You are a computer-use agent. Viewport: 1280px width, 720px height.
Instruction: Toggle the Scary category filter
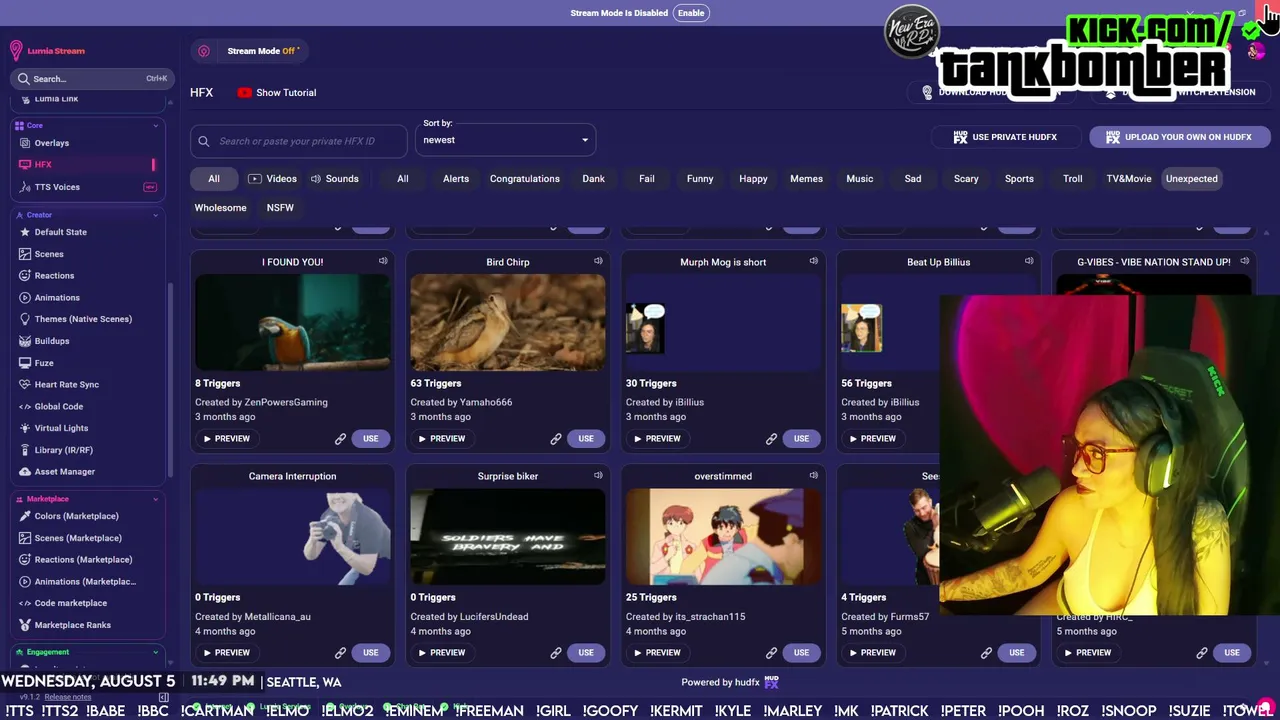[x=966, y=179]
